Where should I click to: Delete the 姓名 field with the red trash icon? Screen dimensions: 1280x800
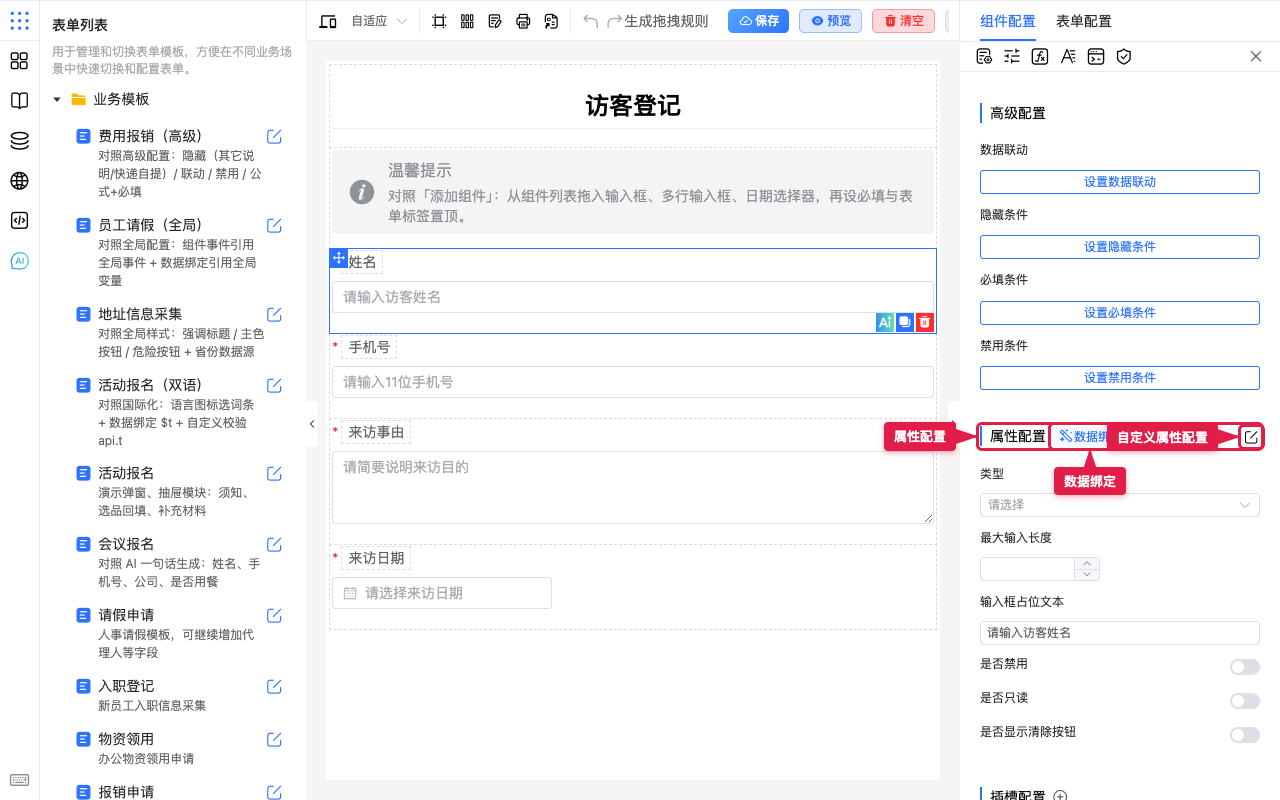coord(925,322)
